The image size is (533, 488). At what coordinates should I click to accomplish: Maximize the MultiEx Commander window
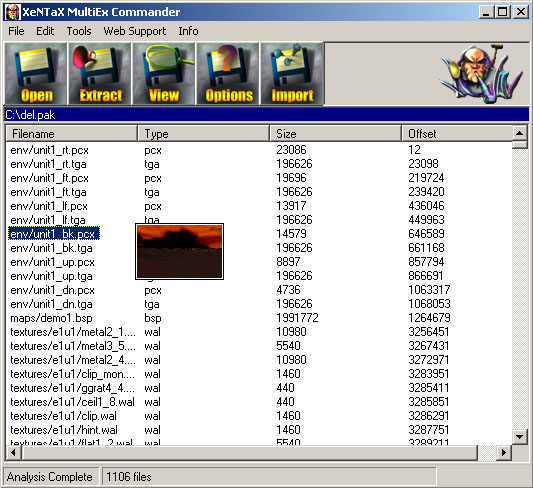(502, 12)
